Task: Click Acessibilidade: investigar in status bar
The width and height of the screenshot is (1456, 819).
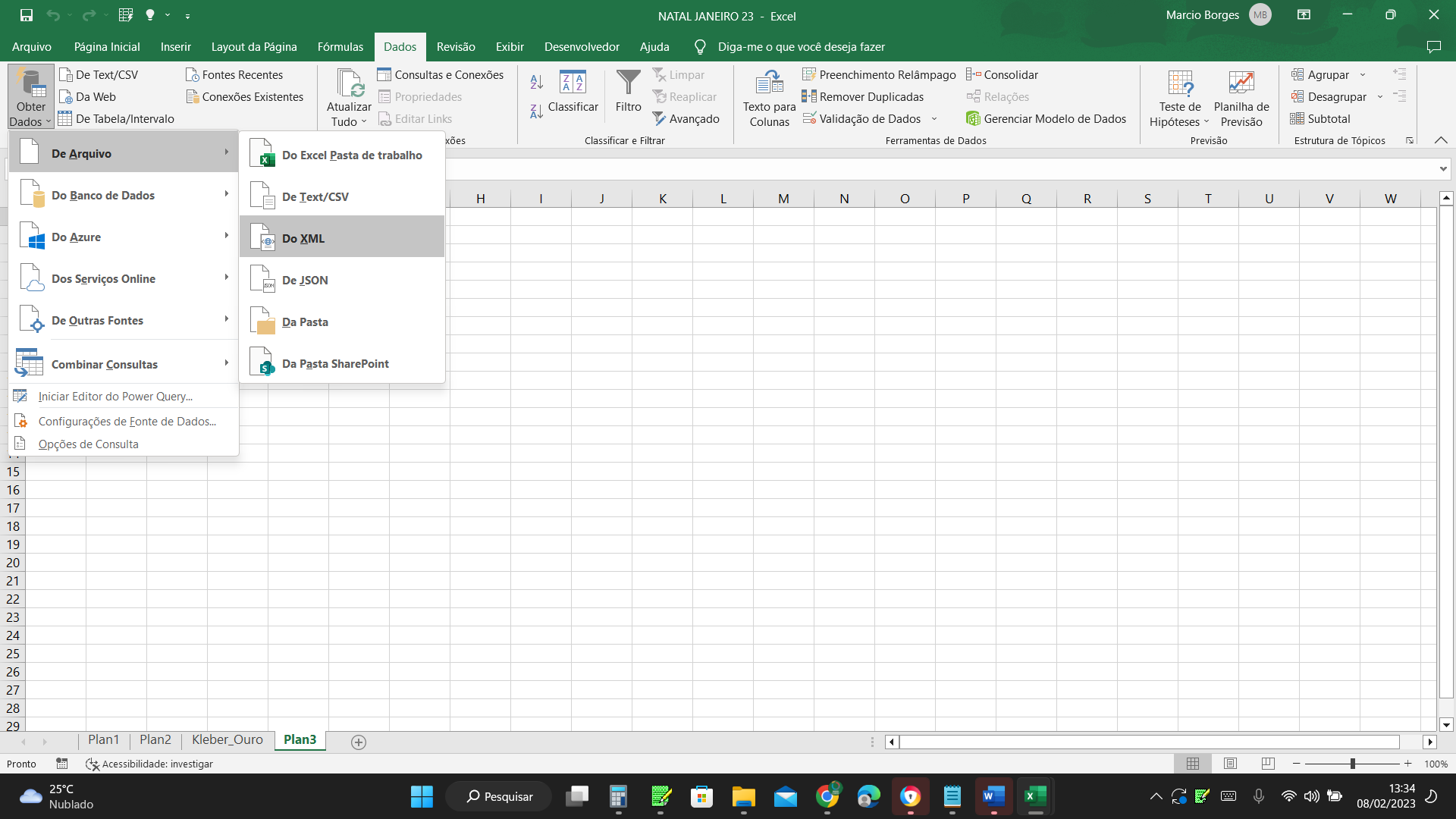Action: [x=150, y=764]
